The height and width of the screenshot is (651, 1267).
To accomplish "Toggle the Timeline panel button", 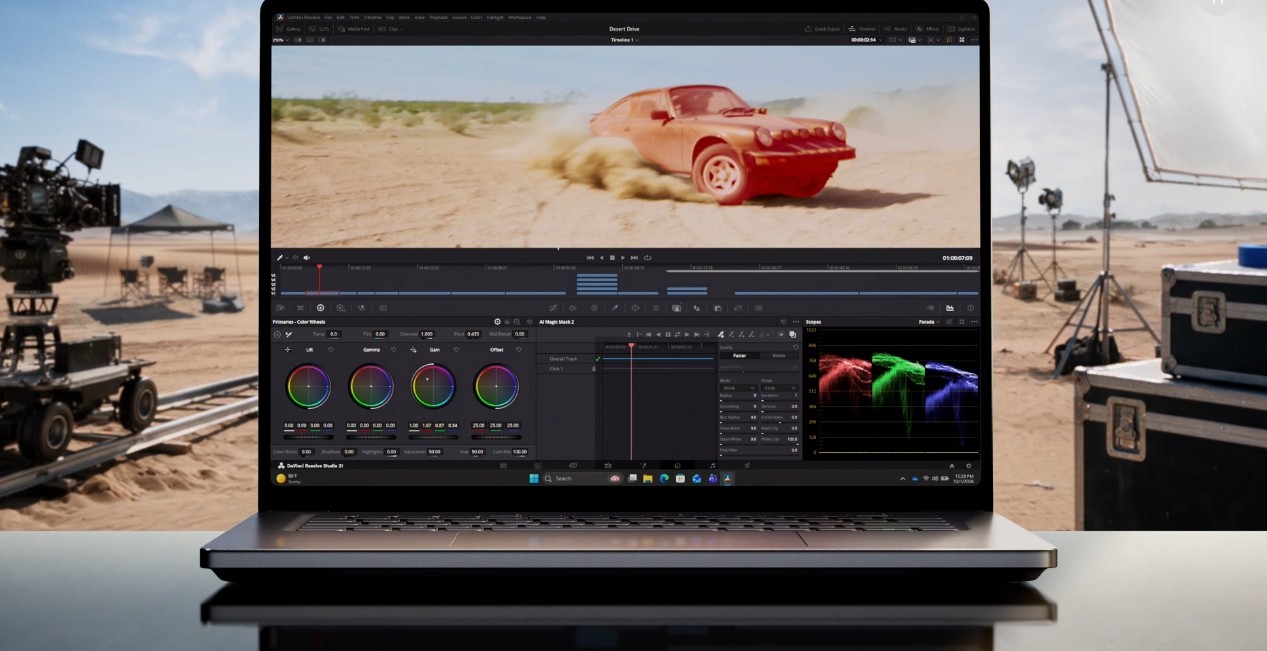I will (x=862, y=29).
